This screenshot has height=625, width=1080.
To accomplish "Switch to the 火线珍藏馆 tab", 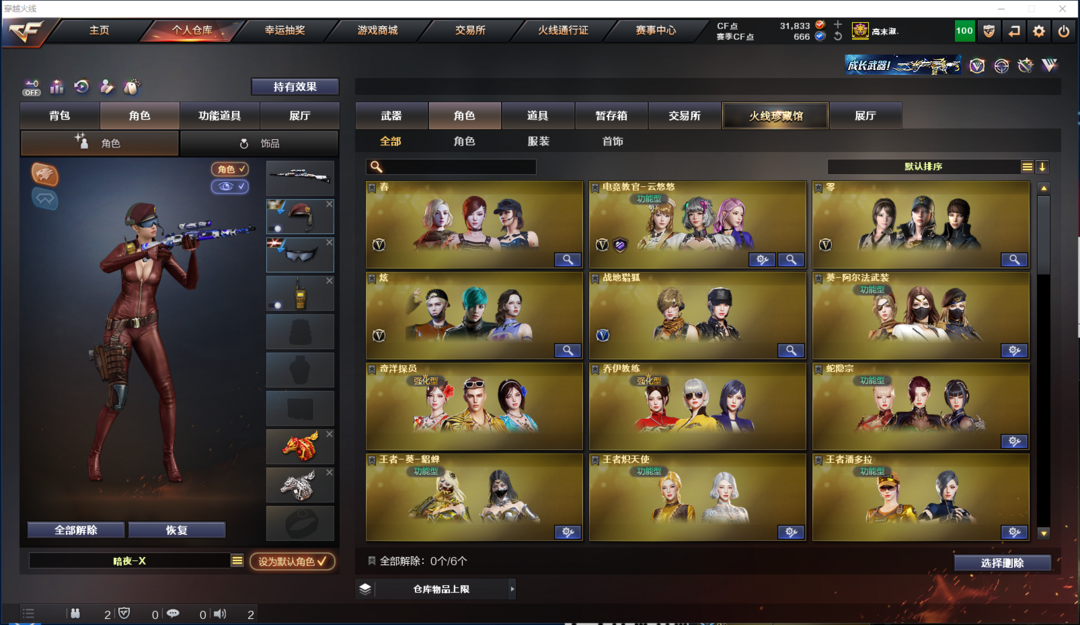I will [x=776, y=116].
